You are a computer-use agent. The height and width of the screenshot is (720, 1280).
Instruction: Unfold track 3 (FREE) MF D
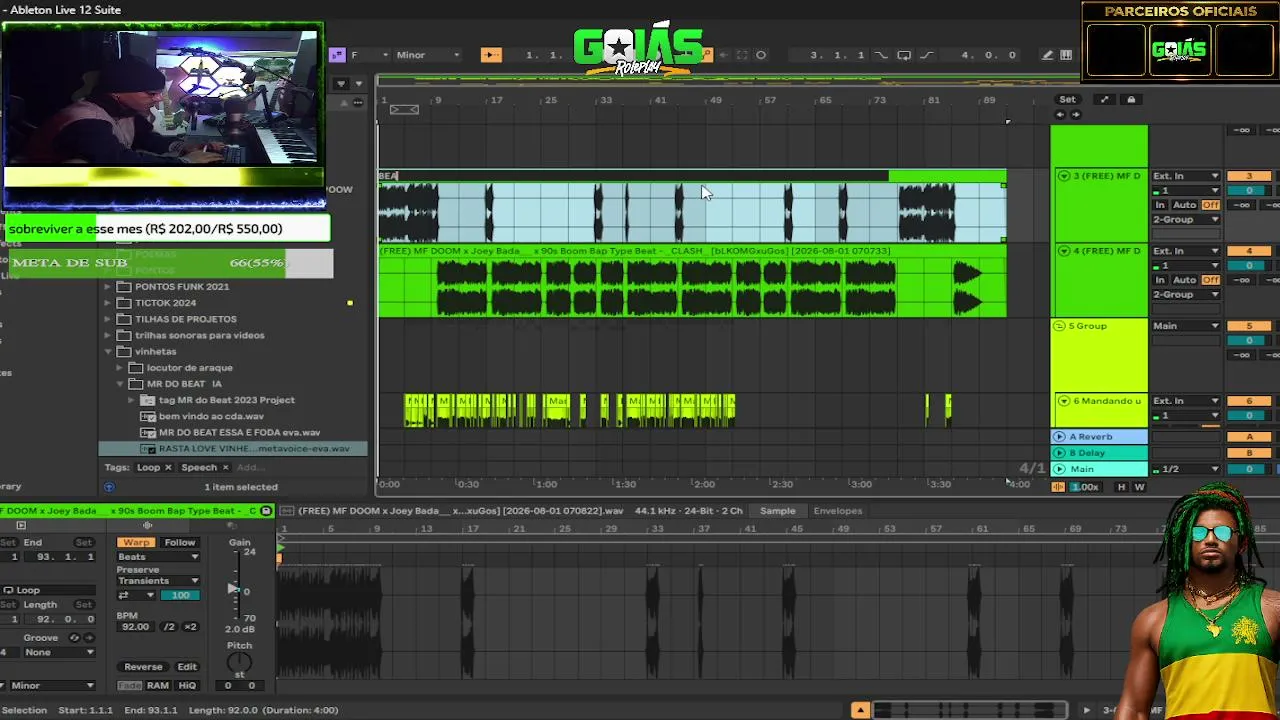(1063, 176)
